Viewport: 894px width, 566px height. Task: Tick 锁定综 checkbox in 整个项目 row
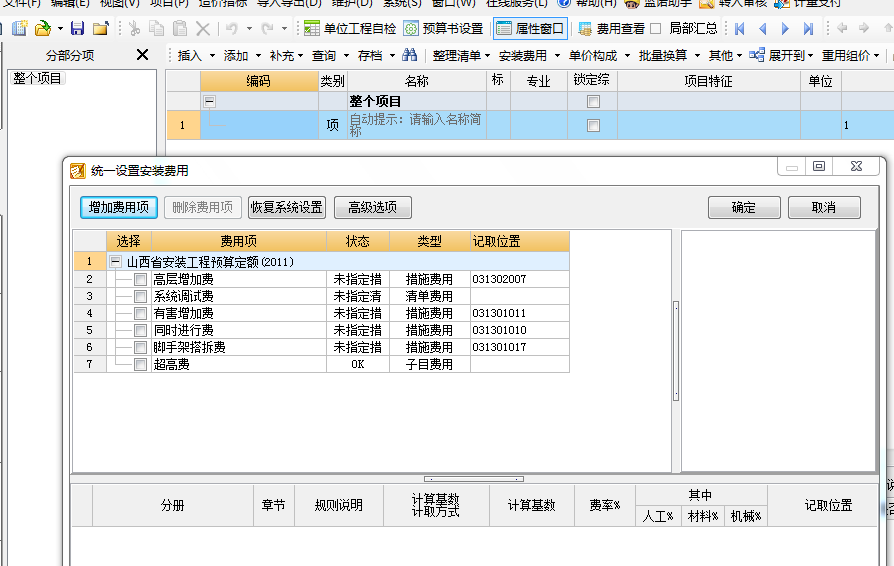click(x=593, y=101)
